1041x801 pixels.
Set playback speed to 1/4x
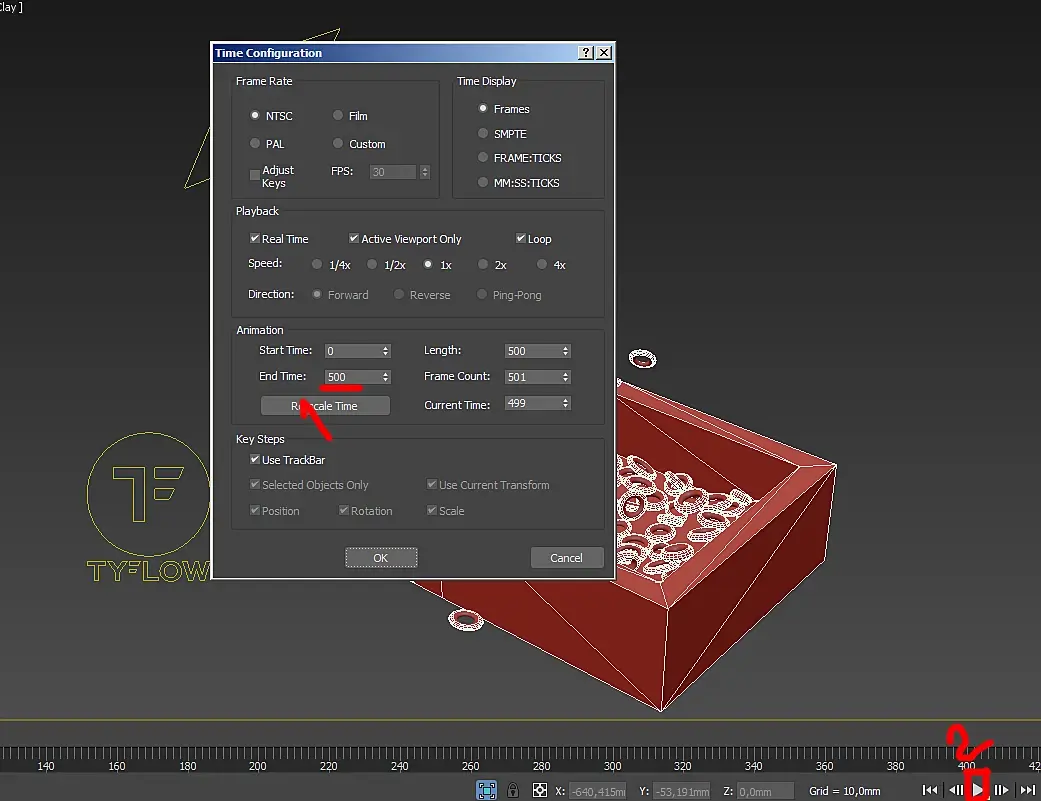pos(317,264)
